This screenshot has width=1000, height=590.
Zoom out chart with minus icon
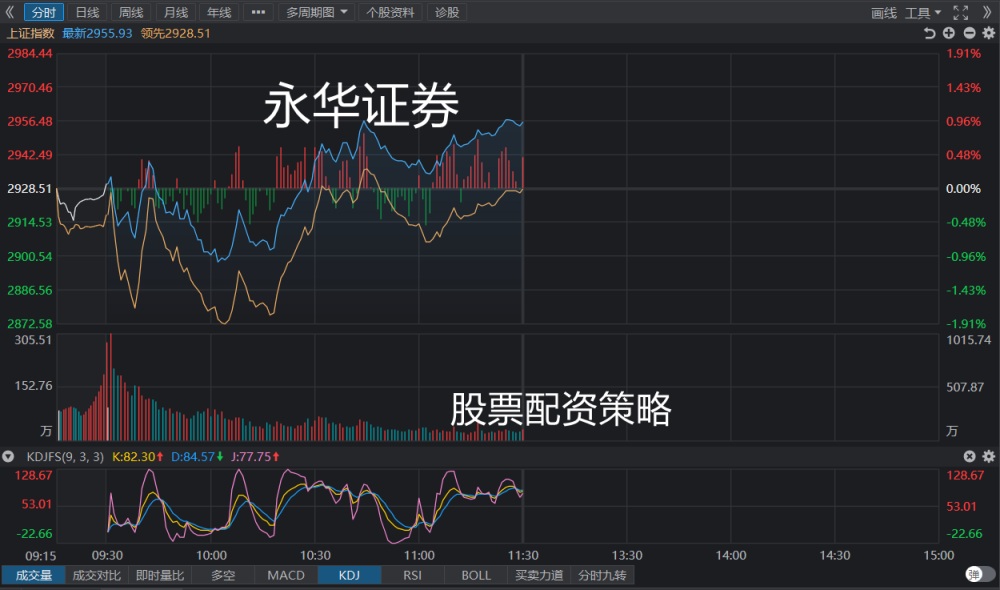(969, 33)
